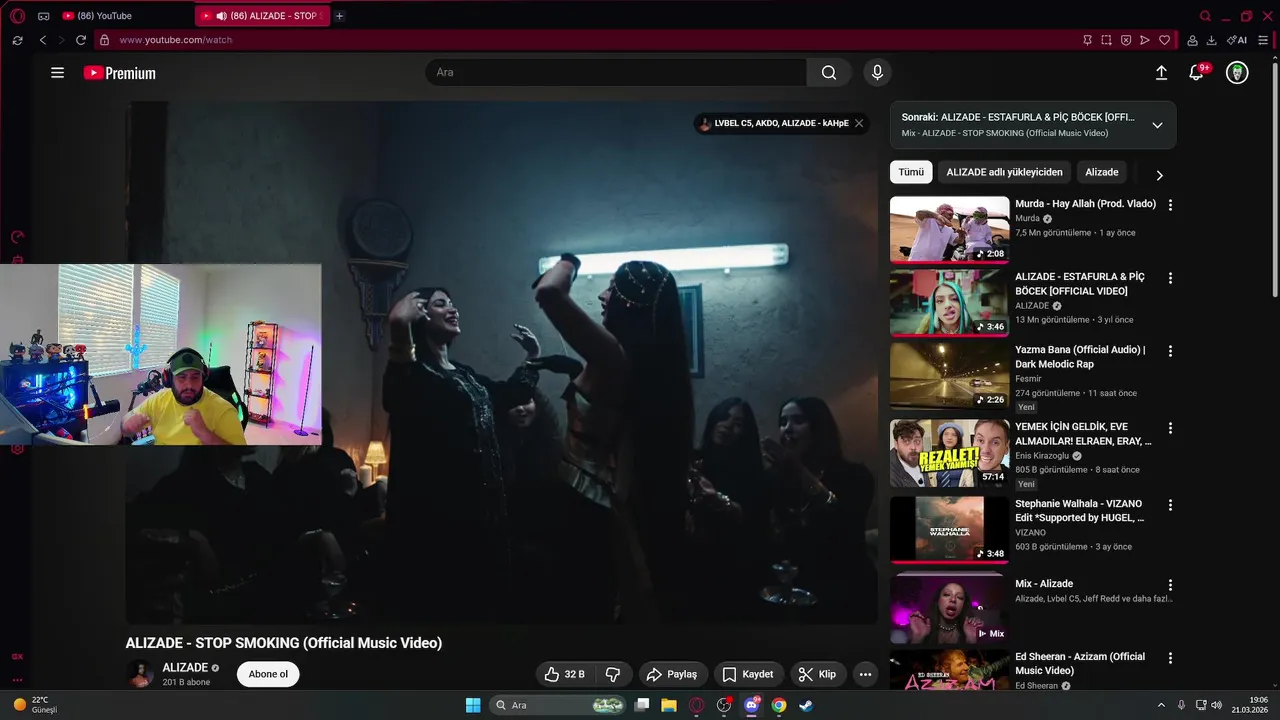
Task: Go to YouTube Premium home logo
Action: (120, 73)
